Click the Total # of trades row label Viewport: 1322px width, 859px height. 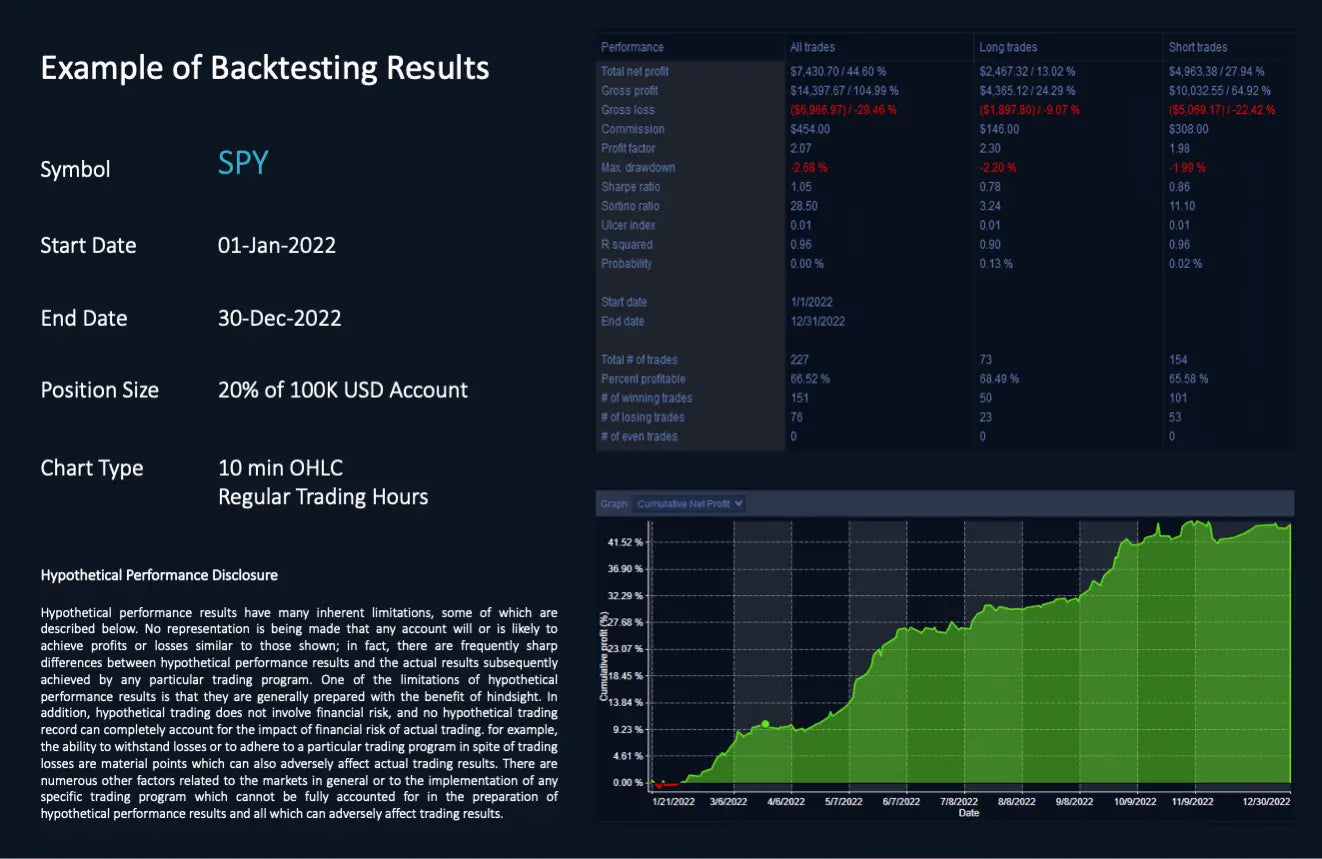click(x=639, y=360)
